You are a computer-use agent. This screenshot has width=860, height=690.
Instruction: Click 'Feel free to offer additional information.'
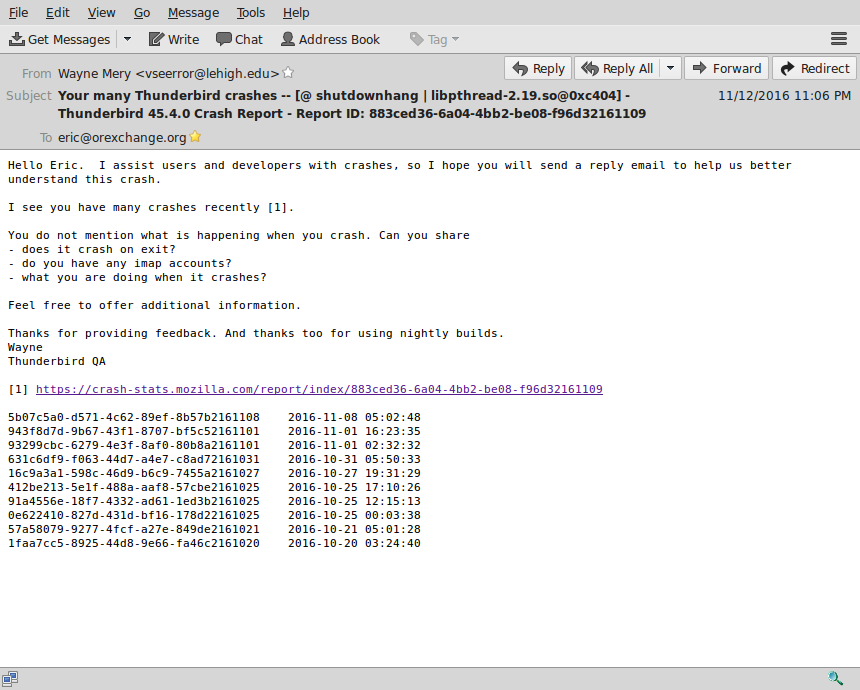155,306
